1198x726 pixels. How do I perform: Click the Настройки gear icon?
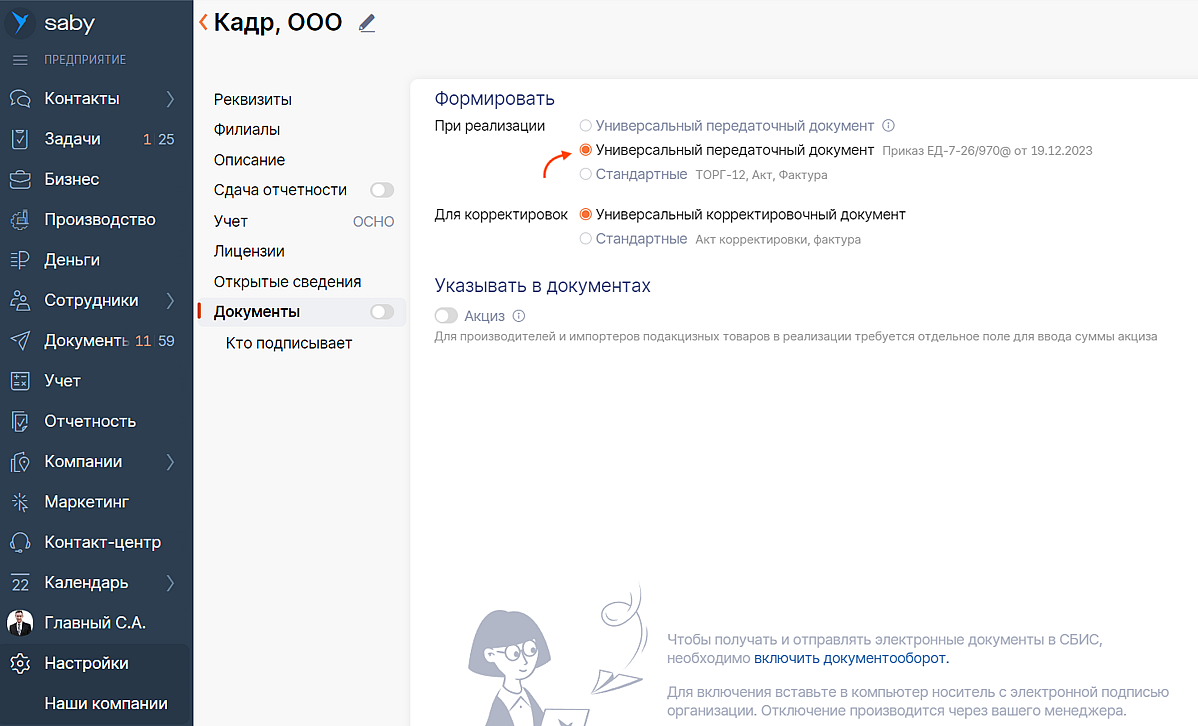tap(20, 663)
